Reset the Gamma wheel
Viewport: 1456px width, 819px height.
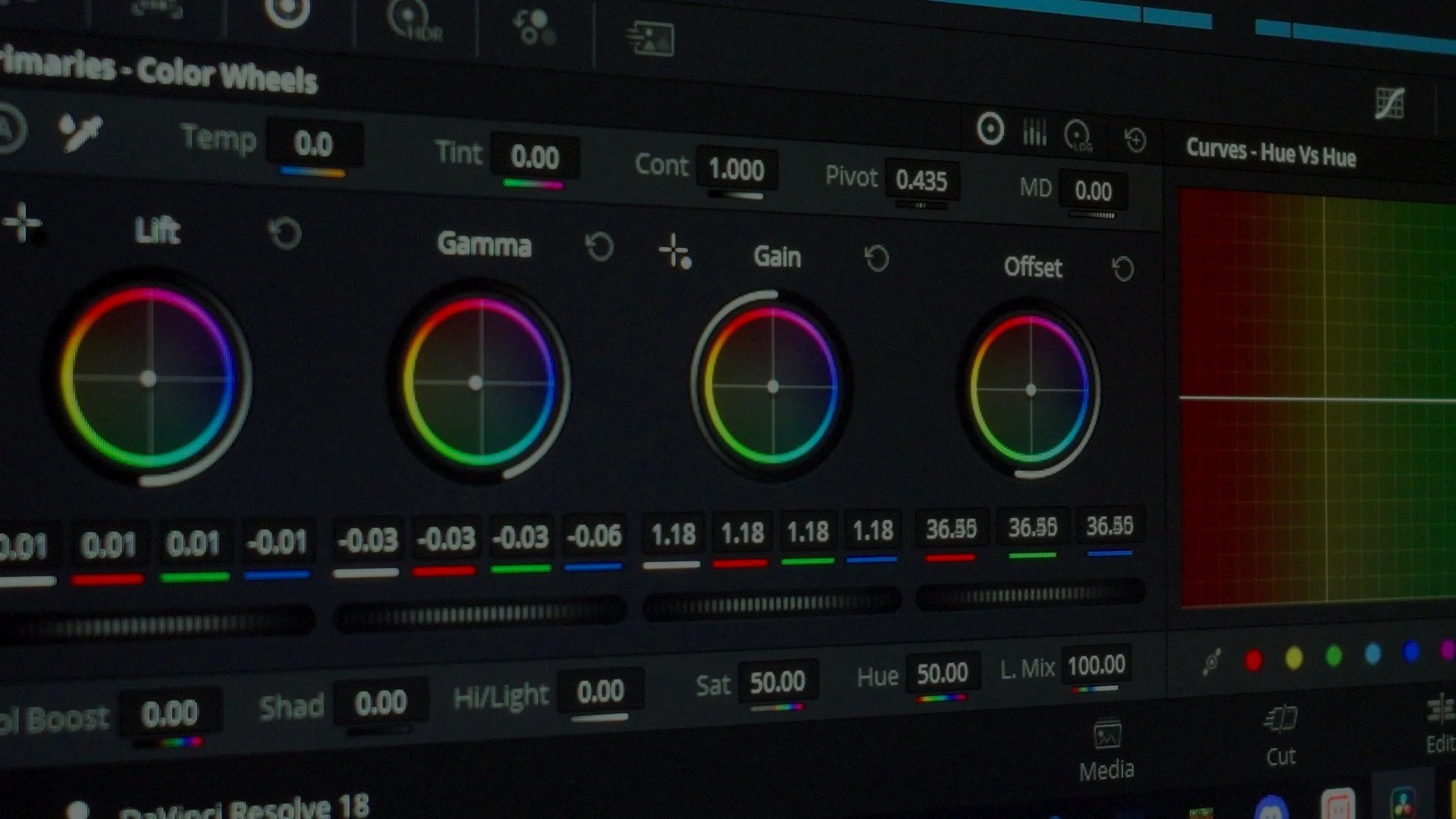point(599,247)
